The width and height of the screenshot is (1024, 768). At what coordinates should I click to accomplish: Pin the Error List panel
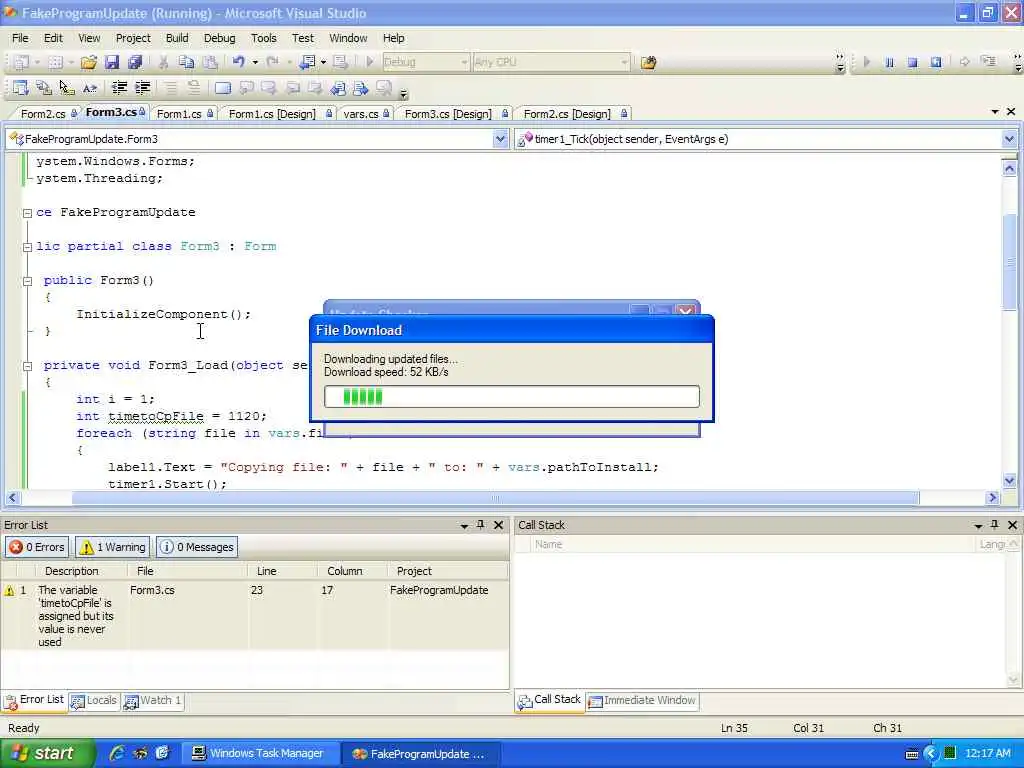click(481, 524)
